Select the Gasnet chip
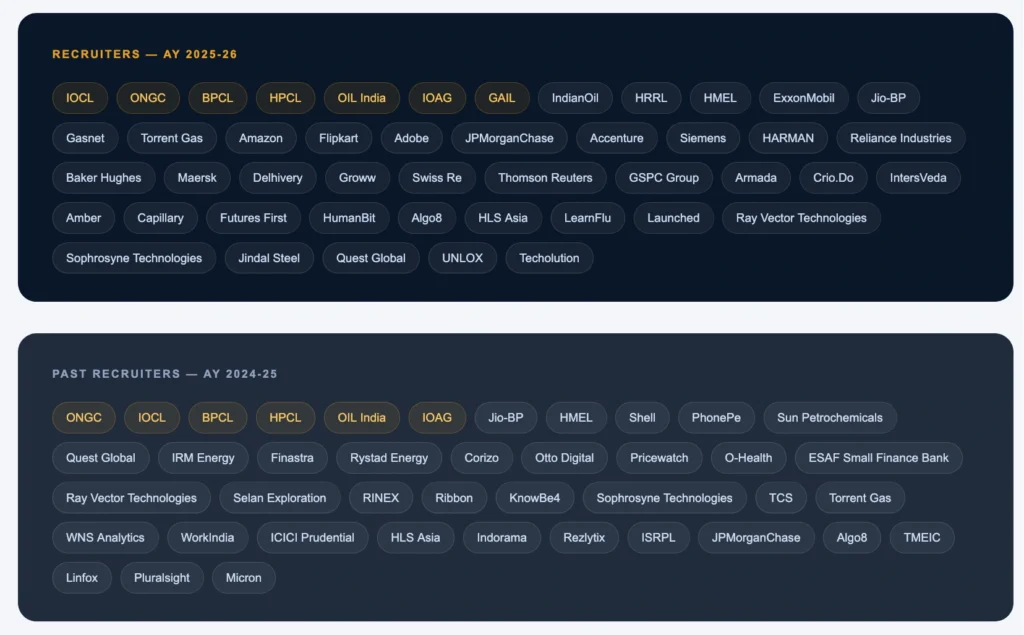 click(x=85, y=138)
